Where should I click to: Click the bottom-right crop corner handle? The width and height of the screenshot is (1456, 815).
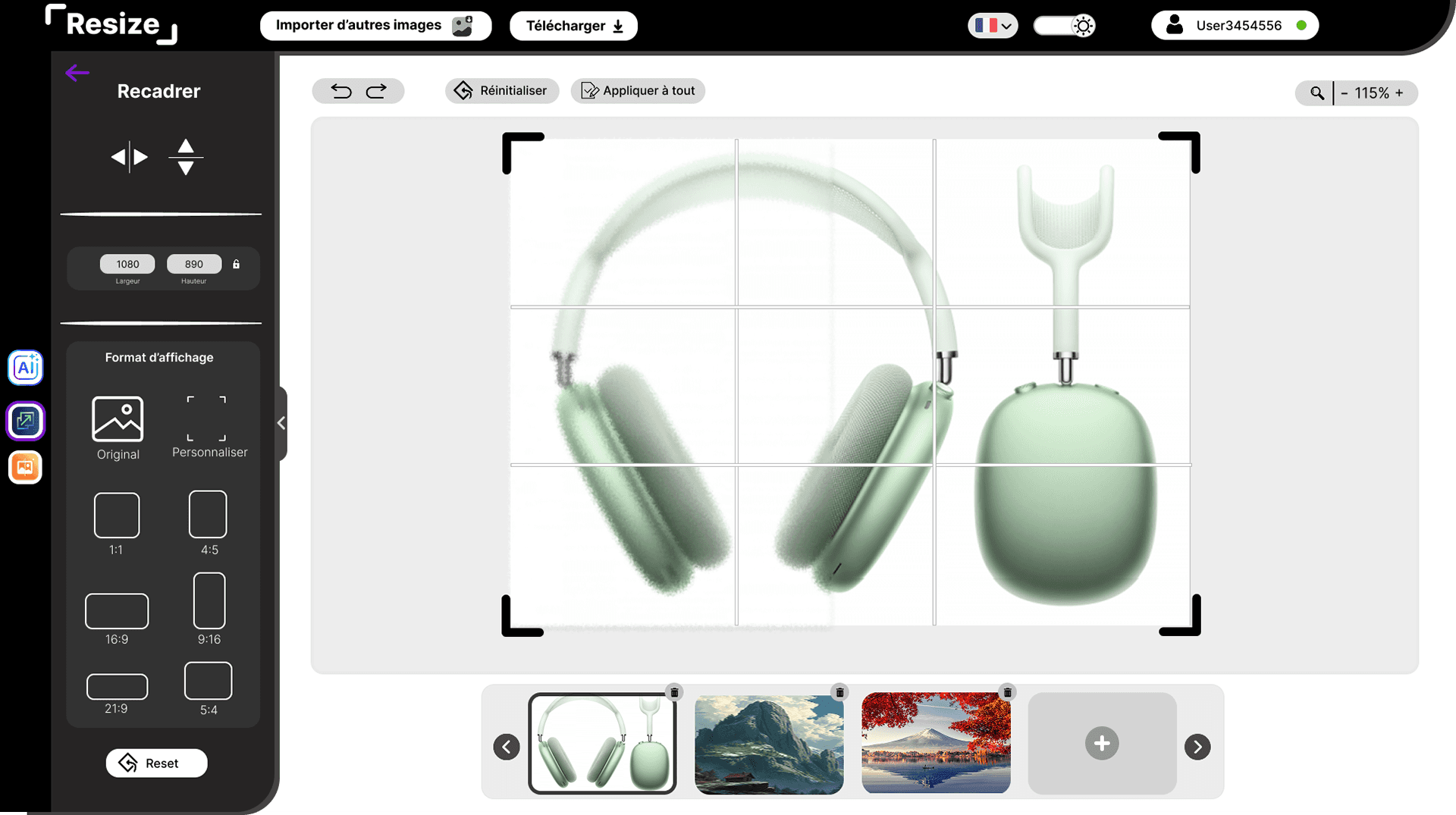click(x=1180, y=615)
